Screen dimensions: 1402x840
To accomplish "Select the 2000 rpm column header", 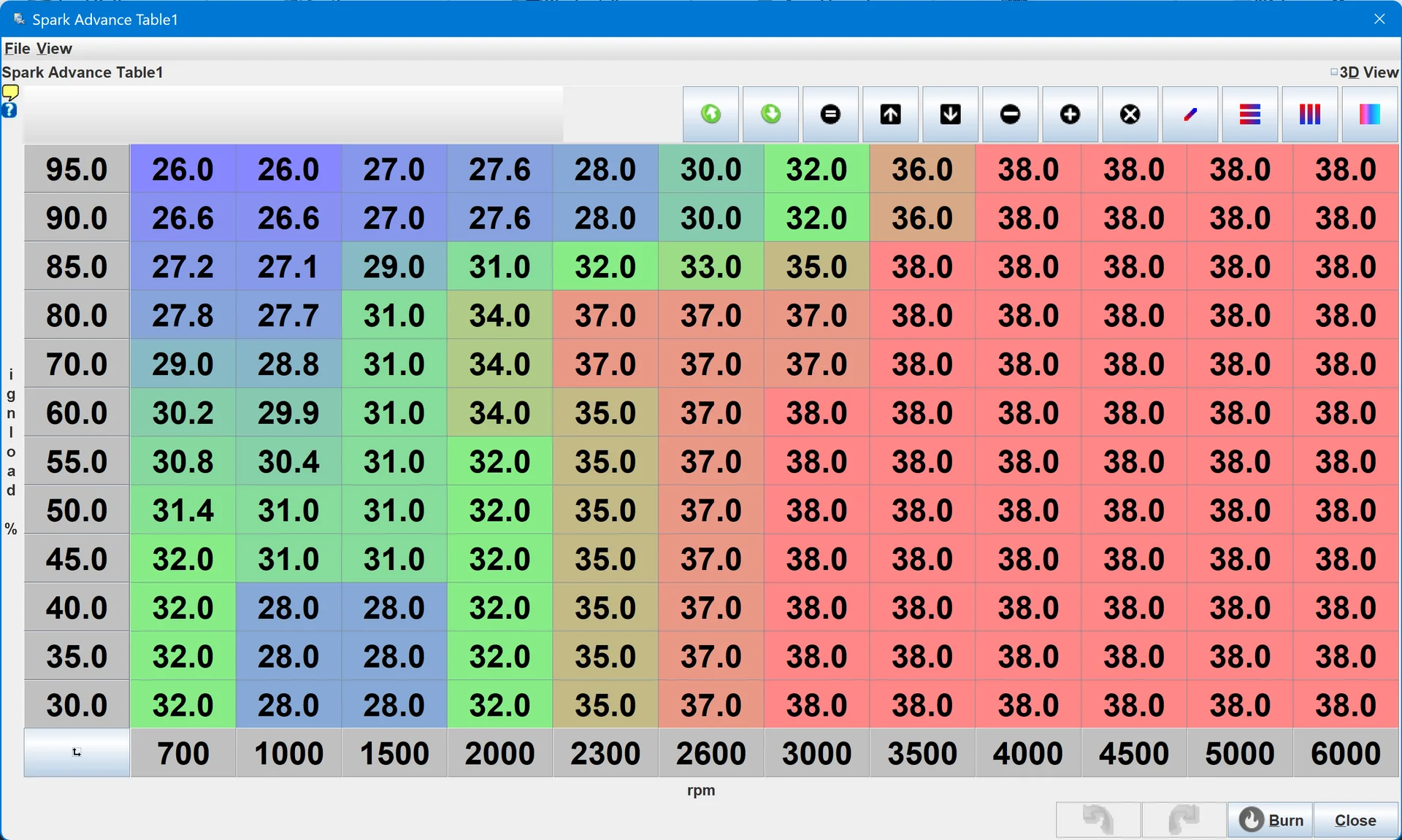I will (x=499, y=752).
